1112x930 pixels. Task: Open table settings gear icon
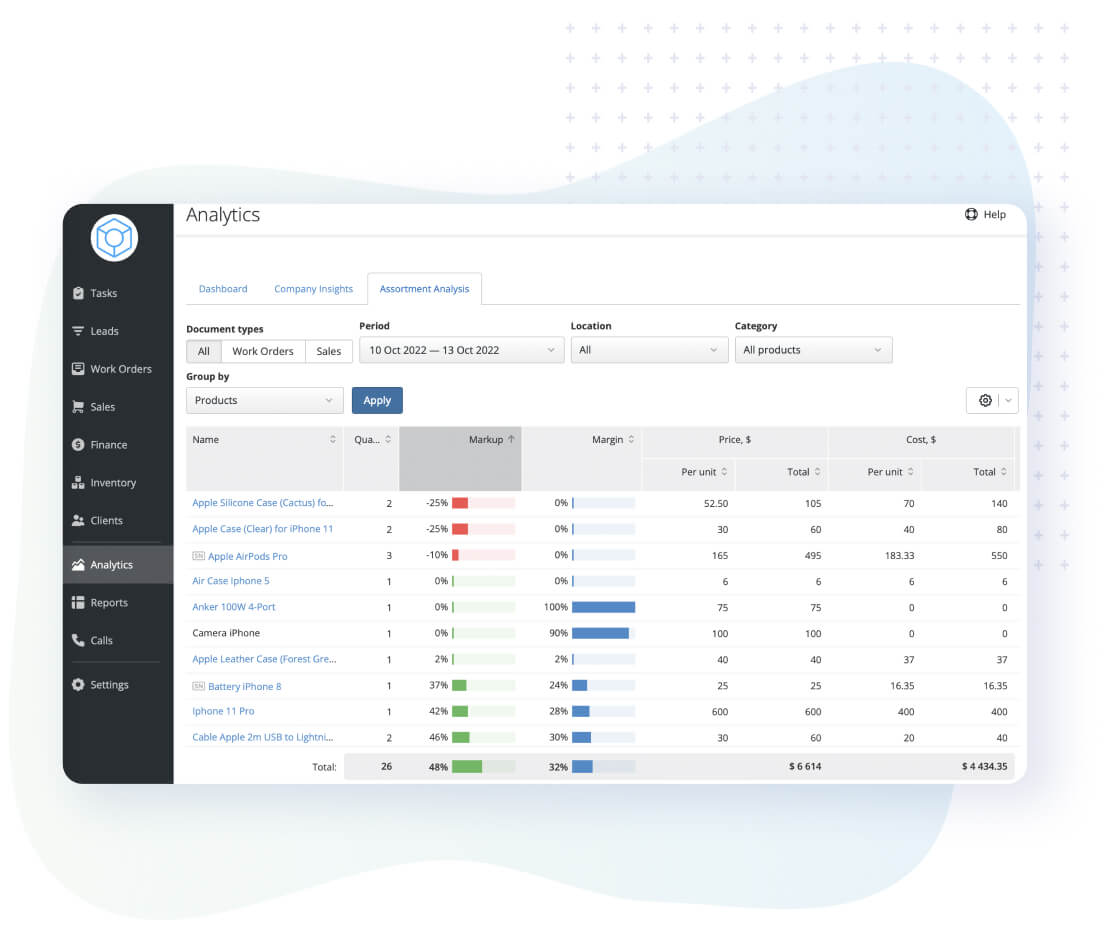tap(984, 400)
